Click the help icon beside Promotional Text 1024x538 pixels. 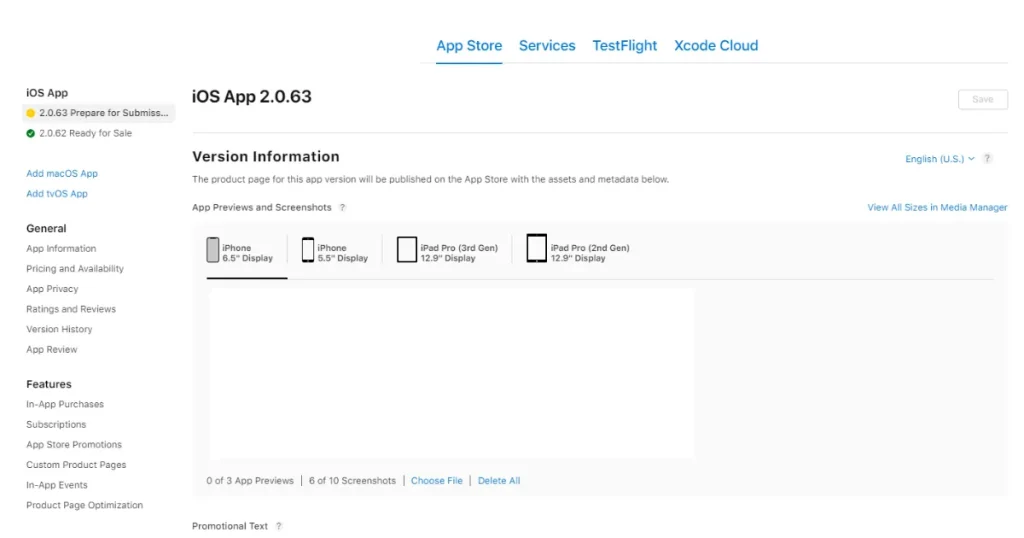click(279, 526)
